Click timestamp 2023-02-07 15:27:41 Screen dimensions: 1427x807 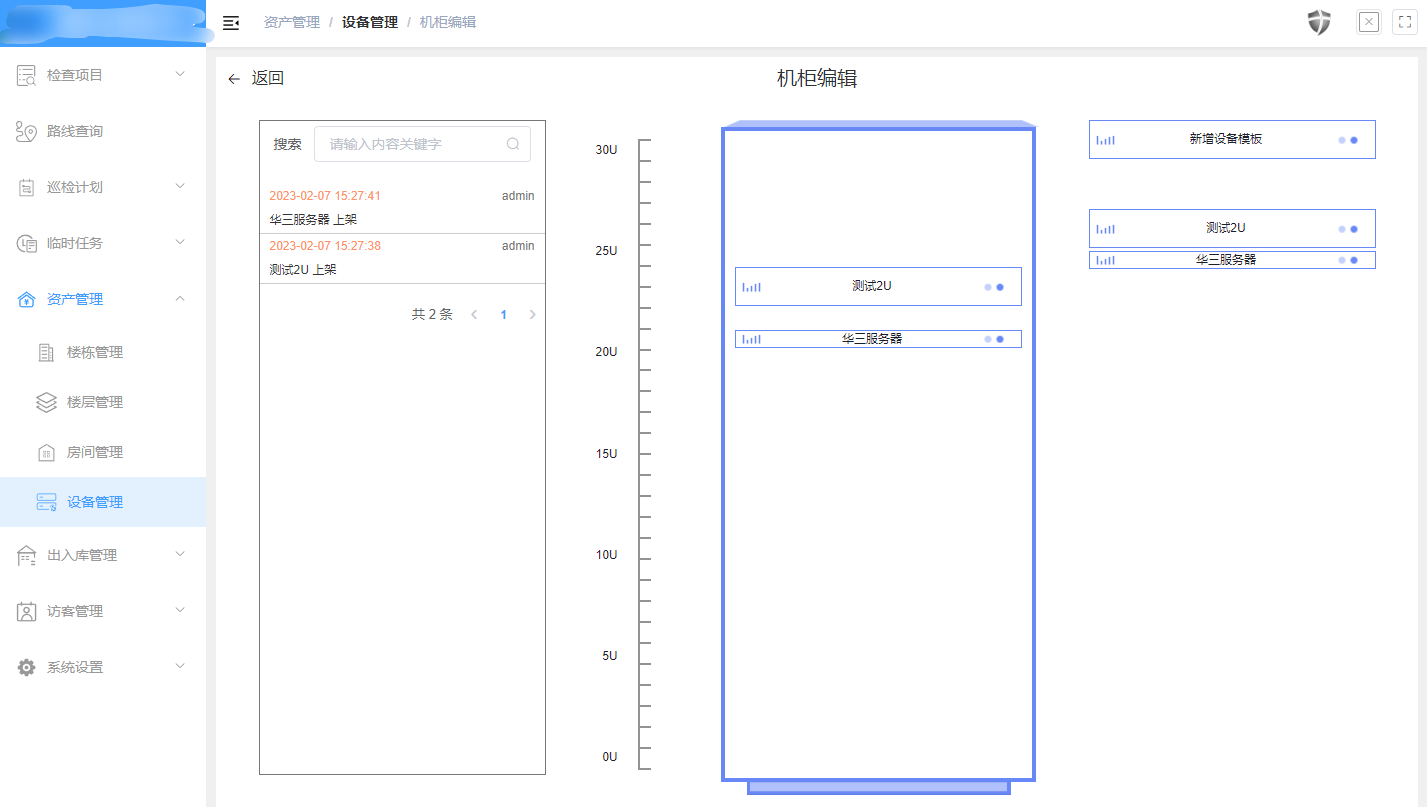click(325, 196)
